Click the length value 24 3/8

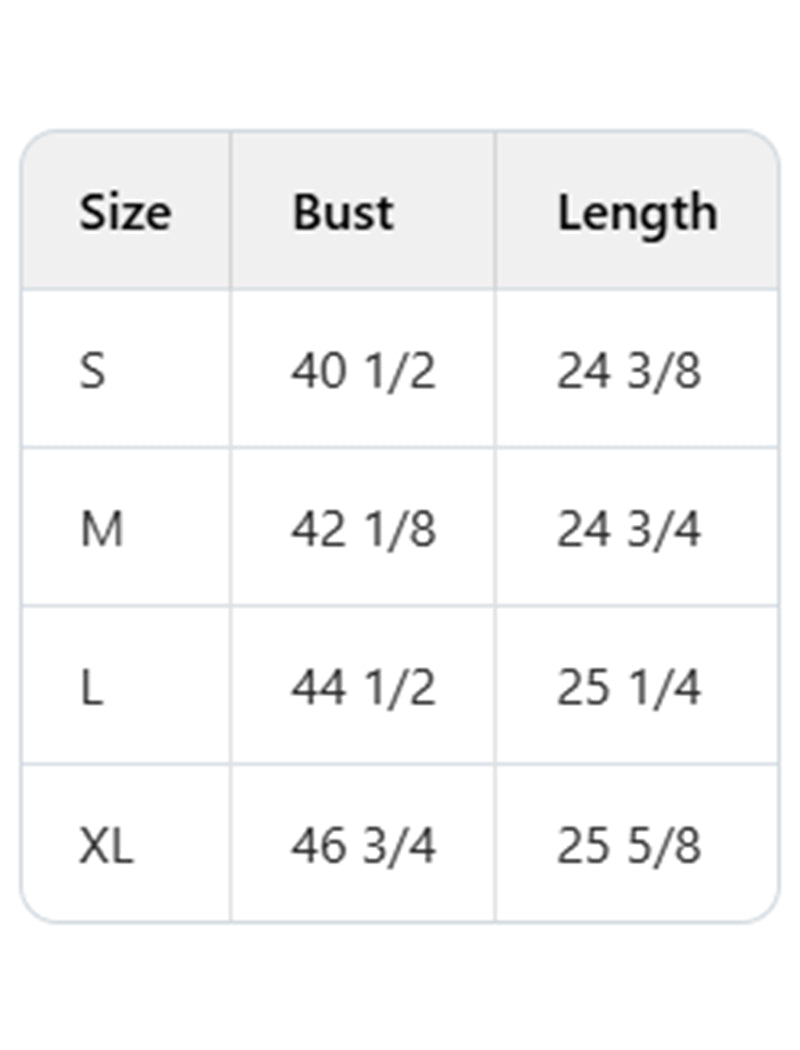pyautogui.click(x=629, y=371)
